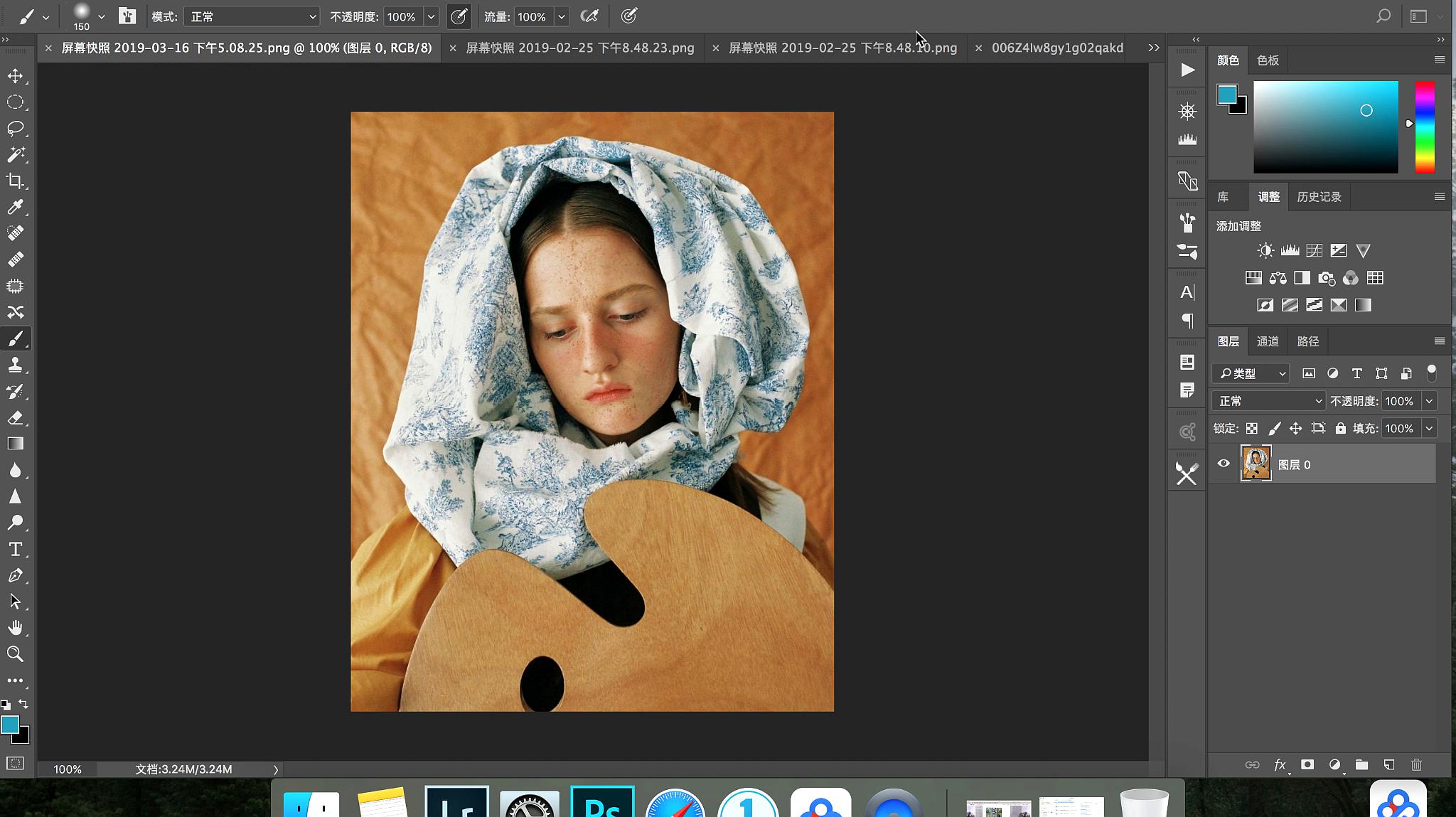This screenshot has height=817, width=1456.
Task: Open the status bar info arrow
Action: [276, 769]
